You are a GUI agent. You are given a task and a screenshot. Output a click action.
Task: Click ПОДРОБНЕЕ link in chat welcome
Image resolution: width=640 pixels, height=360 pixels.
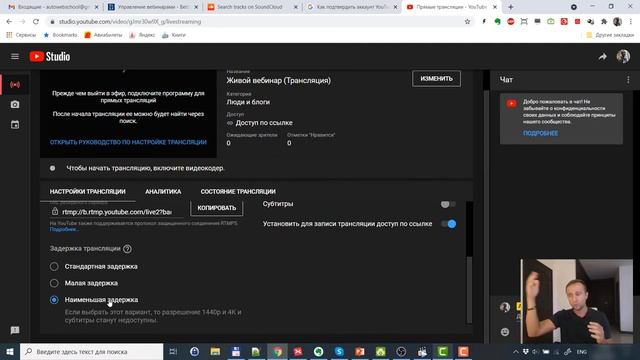540,133
